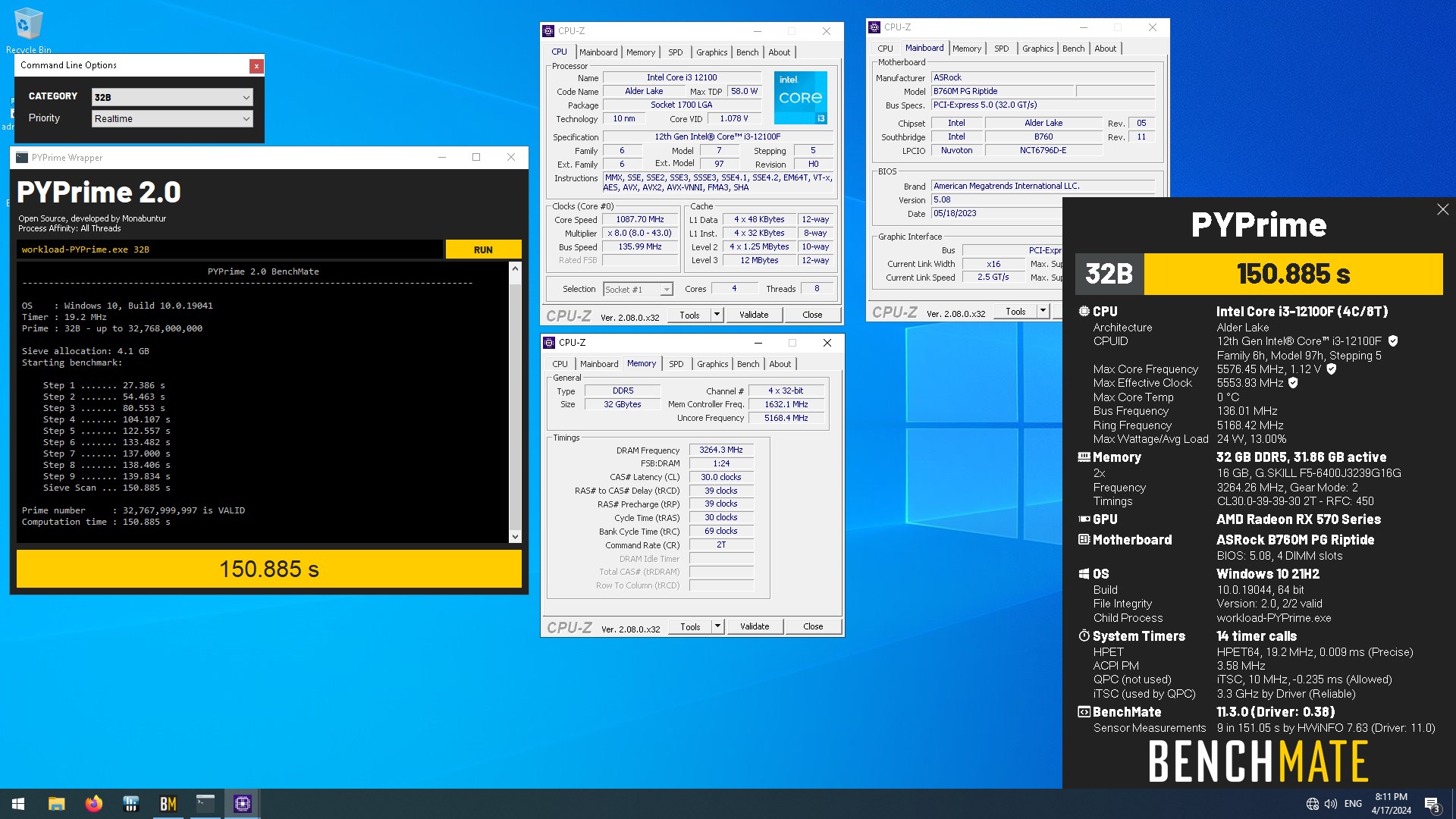Switch to SPD tab in CPU window

point(676,52)
